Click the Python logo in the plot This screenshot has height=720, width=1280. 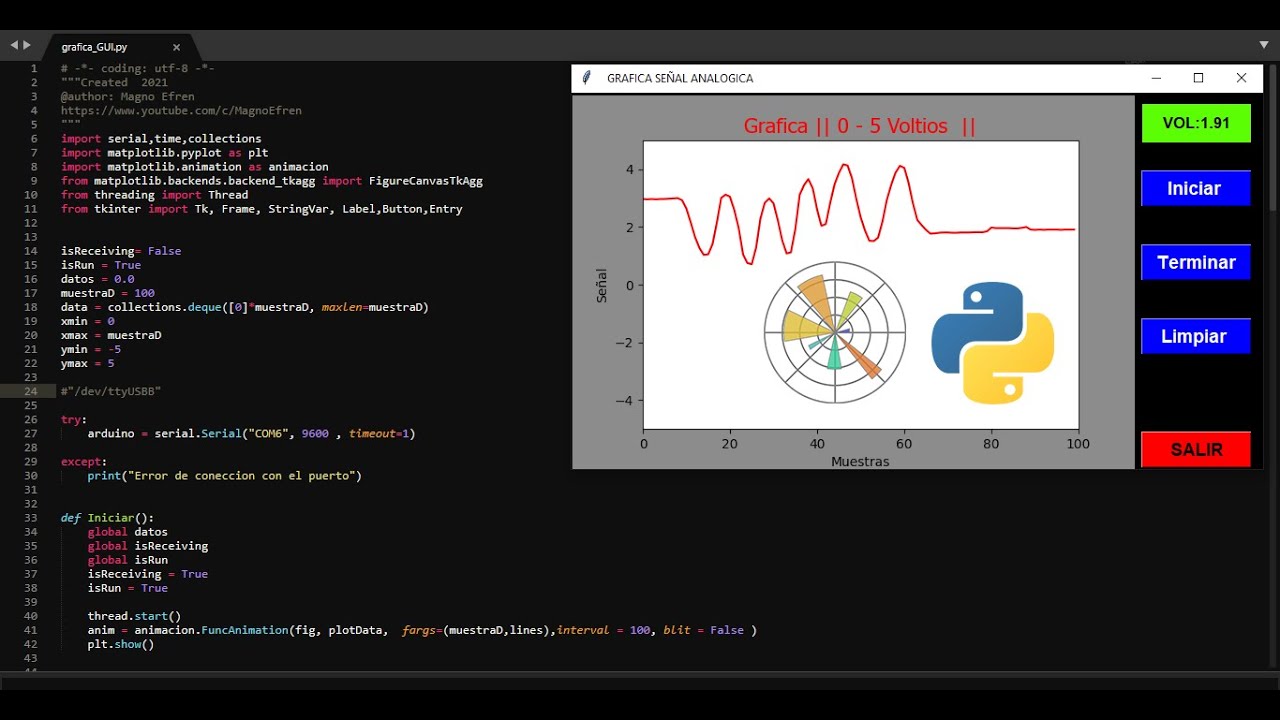point(993,343)
